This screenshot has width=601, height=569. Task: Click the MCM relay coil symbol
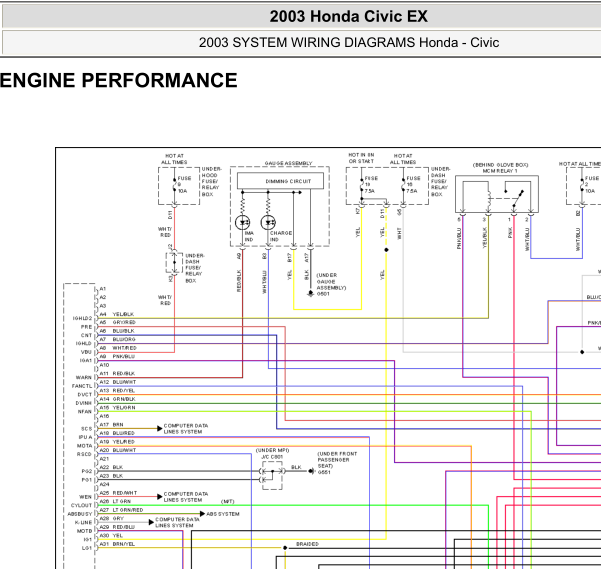(489, 198)
